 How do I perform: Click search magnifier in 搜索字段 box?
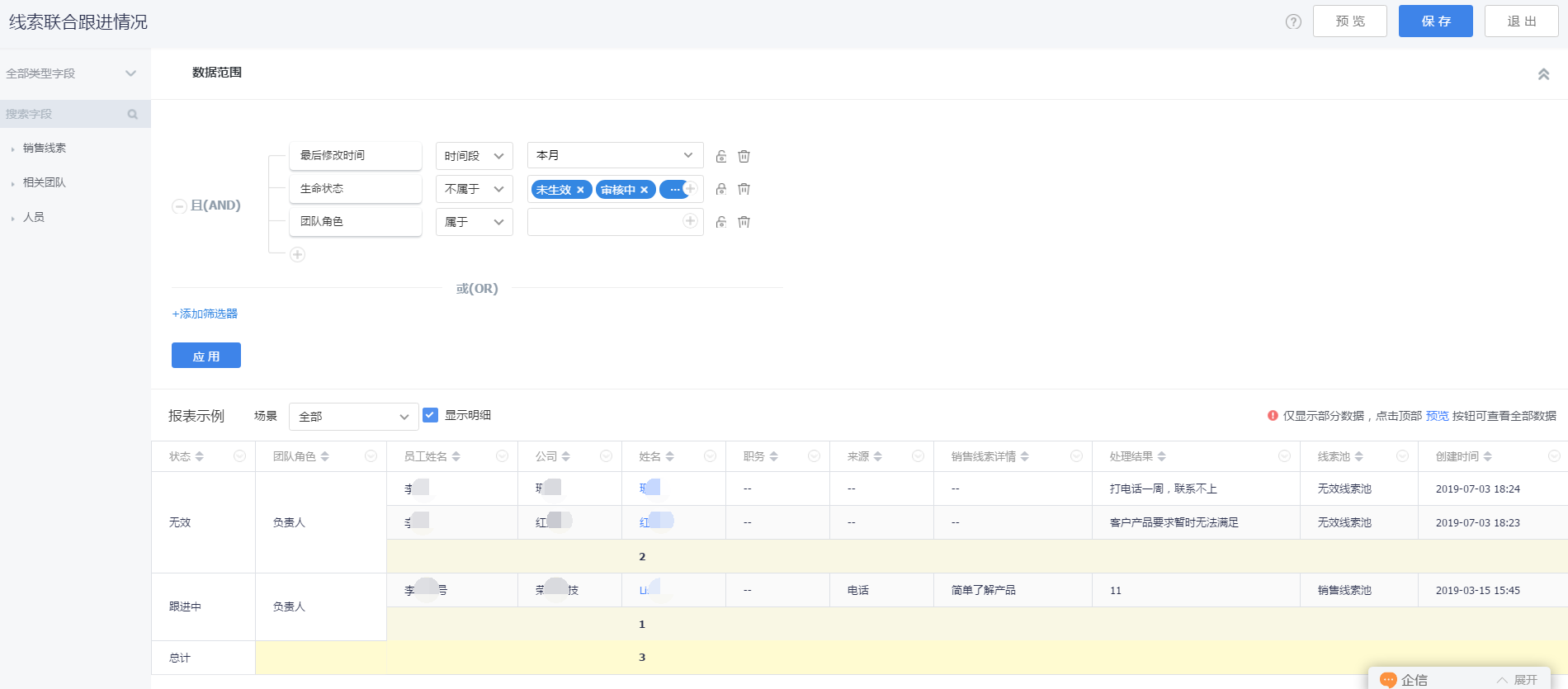(x=132, y=115)
